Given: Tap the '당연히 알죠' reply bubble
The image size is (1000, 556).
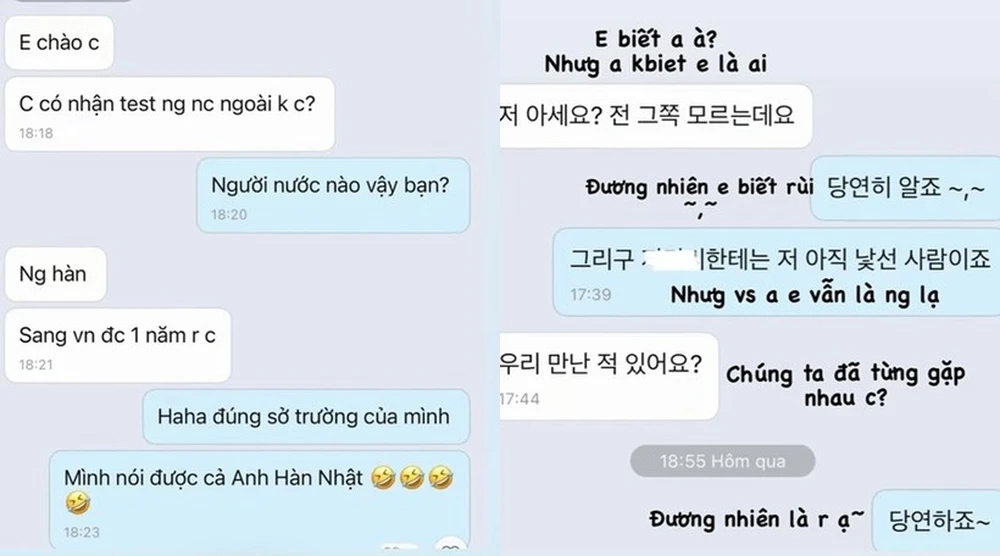Looking at the screenshot, I should coord(905,188).
